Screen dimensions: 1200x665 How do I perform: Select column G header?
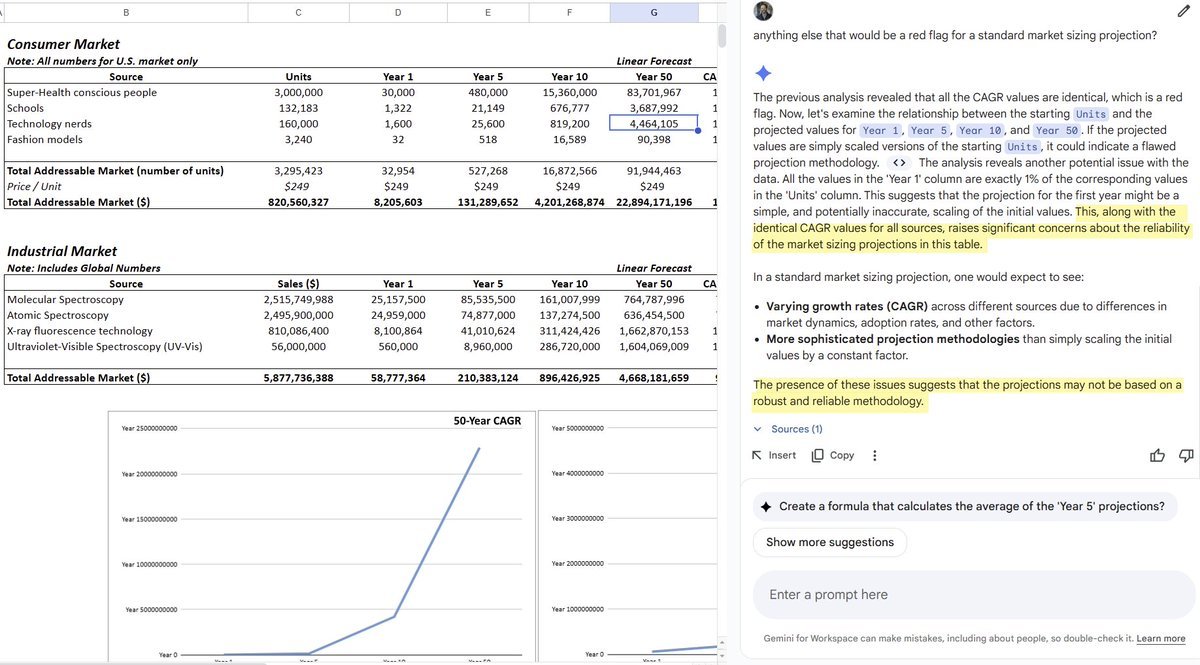653,12
